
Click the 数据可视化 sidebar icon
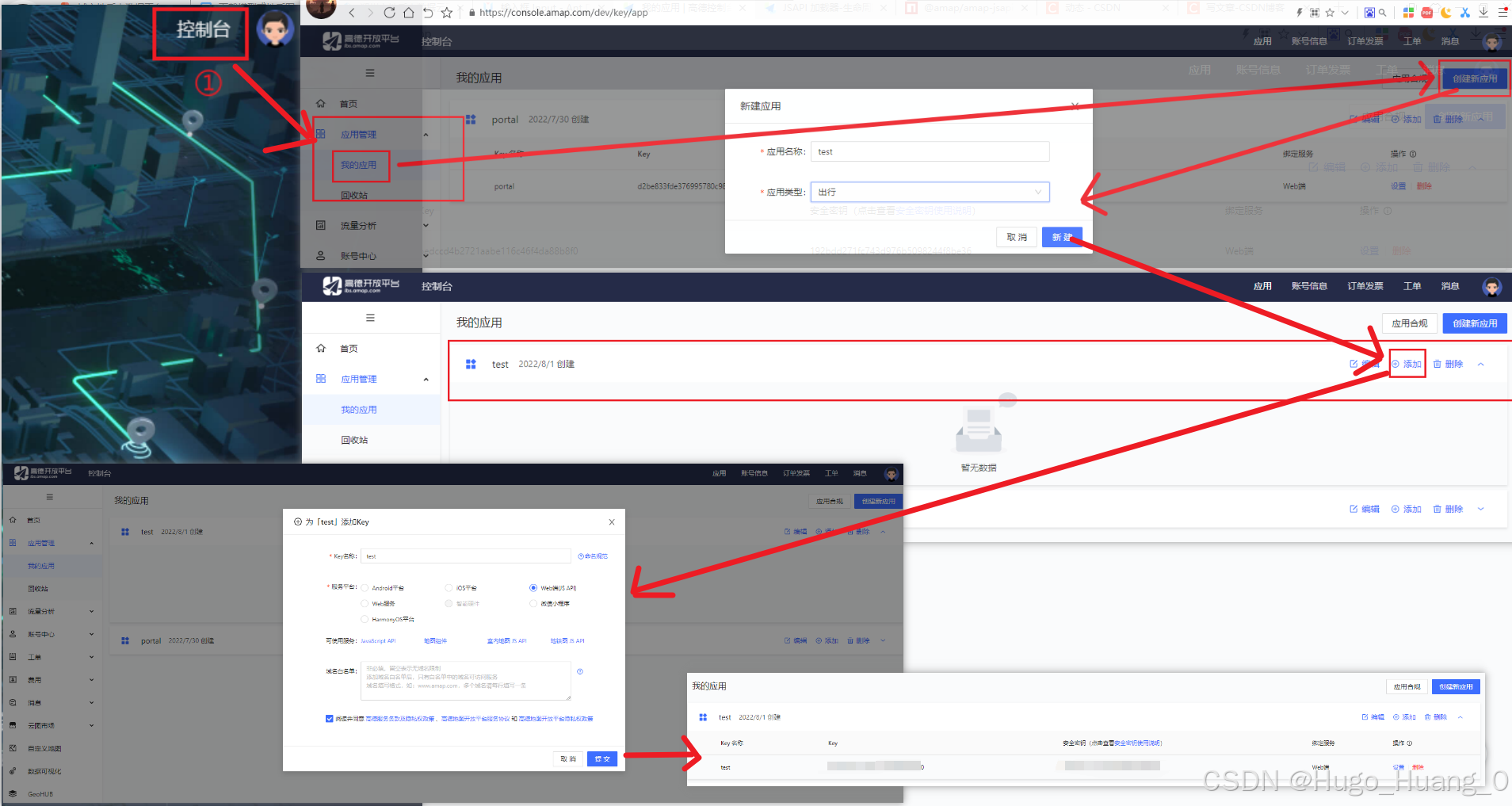tap(13, 771)
